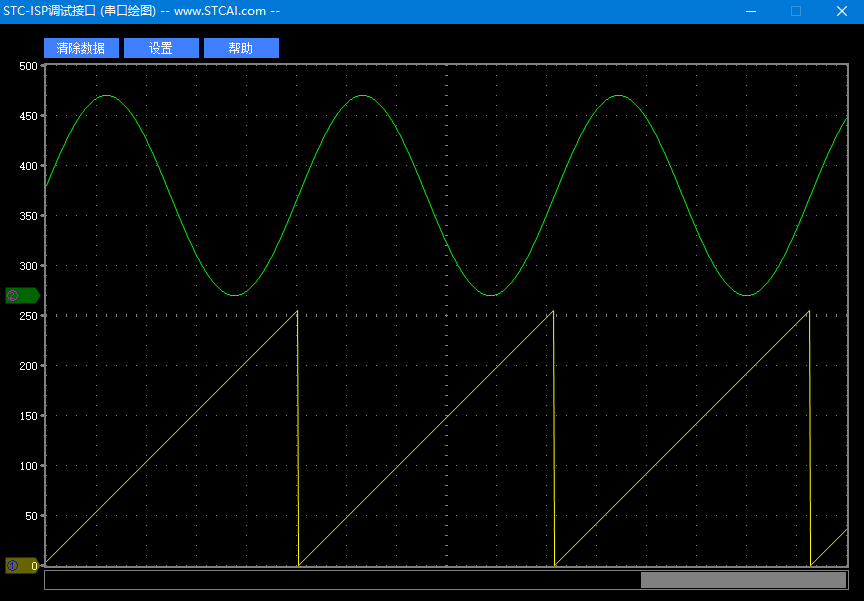Close the STC-ISP plotter window

click(841, 11)
